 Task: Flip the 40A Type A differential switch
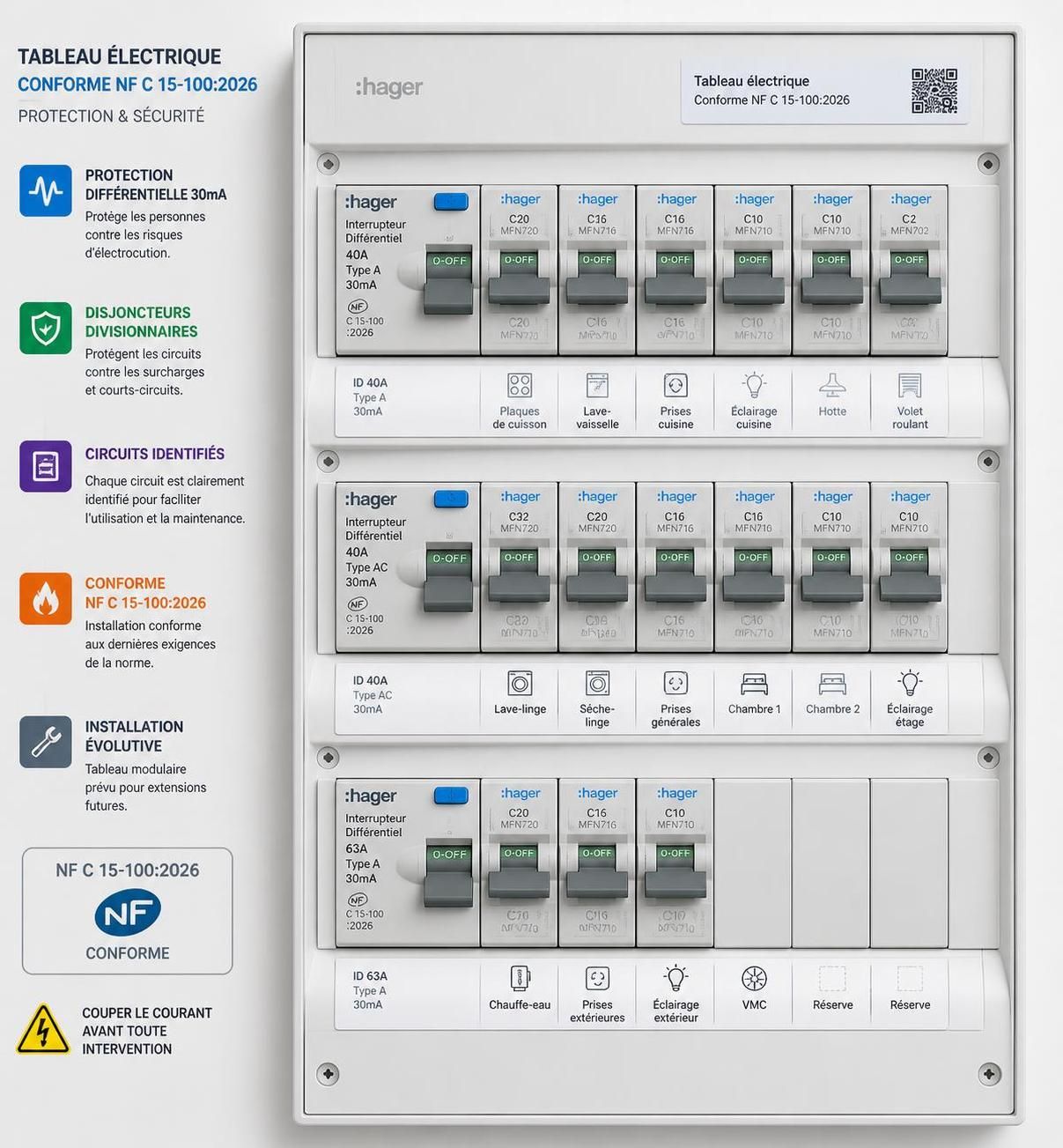448,283
